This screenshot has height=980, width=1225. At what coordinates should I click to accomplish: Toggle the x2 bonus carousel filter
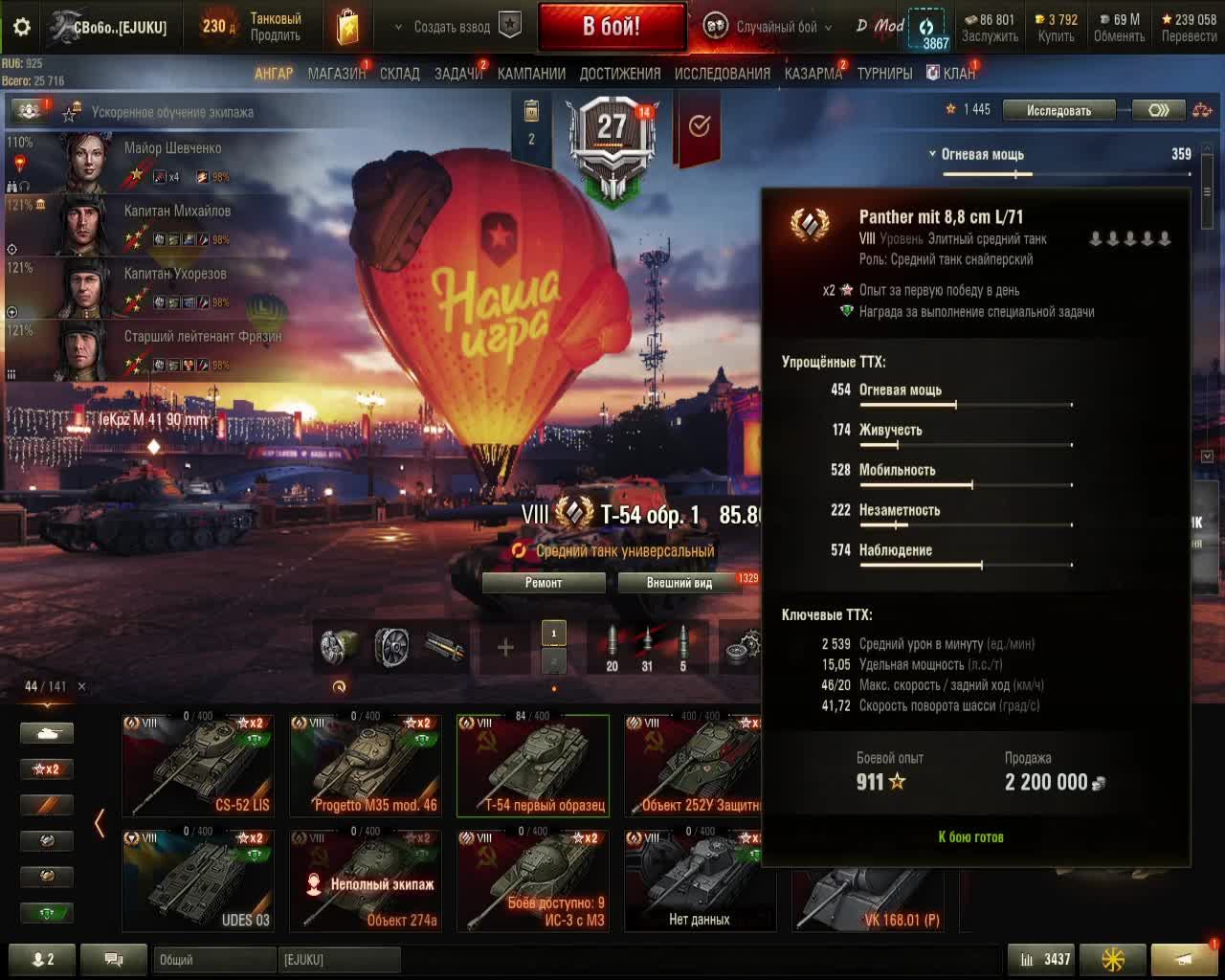click(47, 768)
